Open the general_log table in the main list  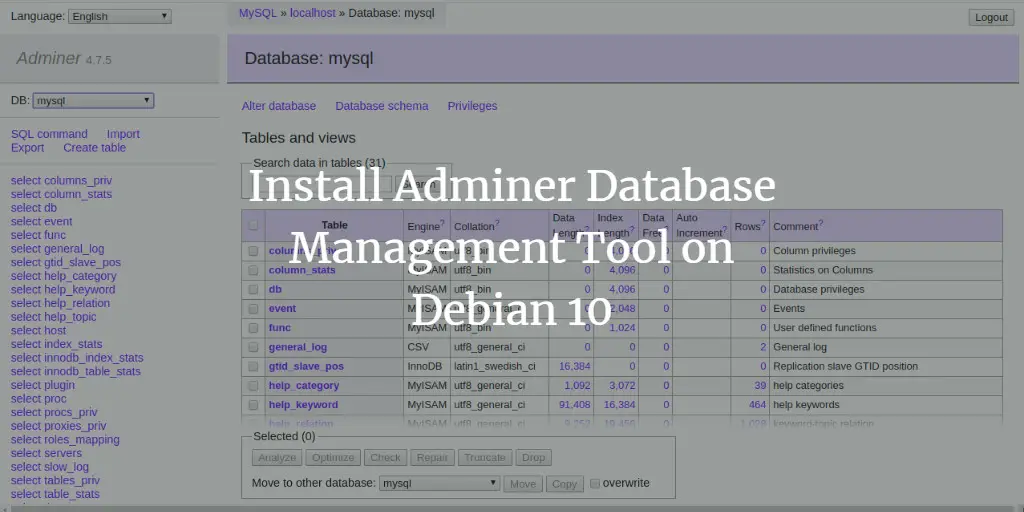pos(298,347)
